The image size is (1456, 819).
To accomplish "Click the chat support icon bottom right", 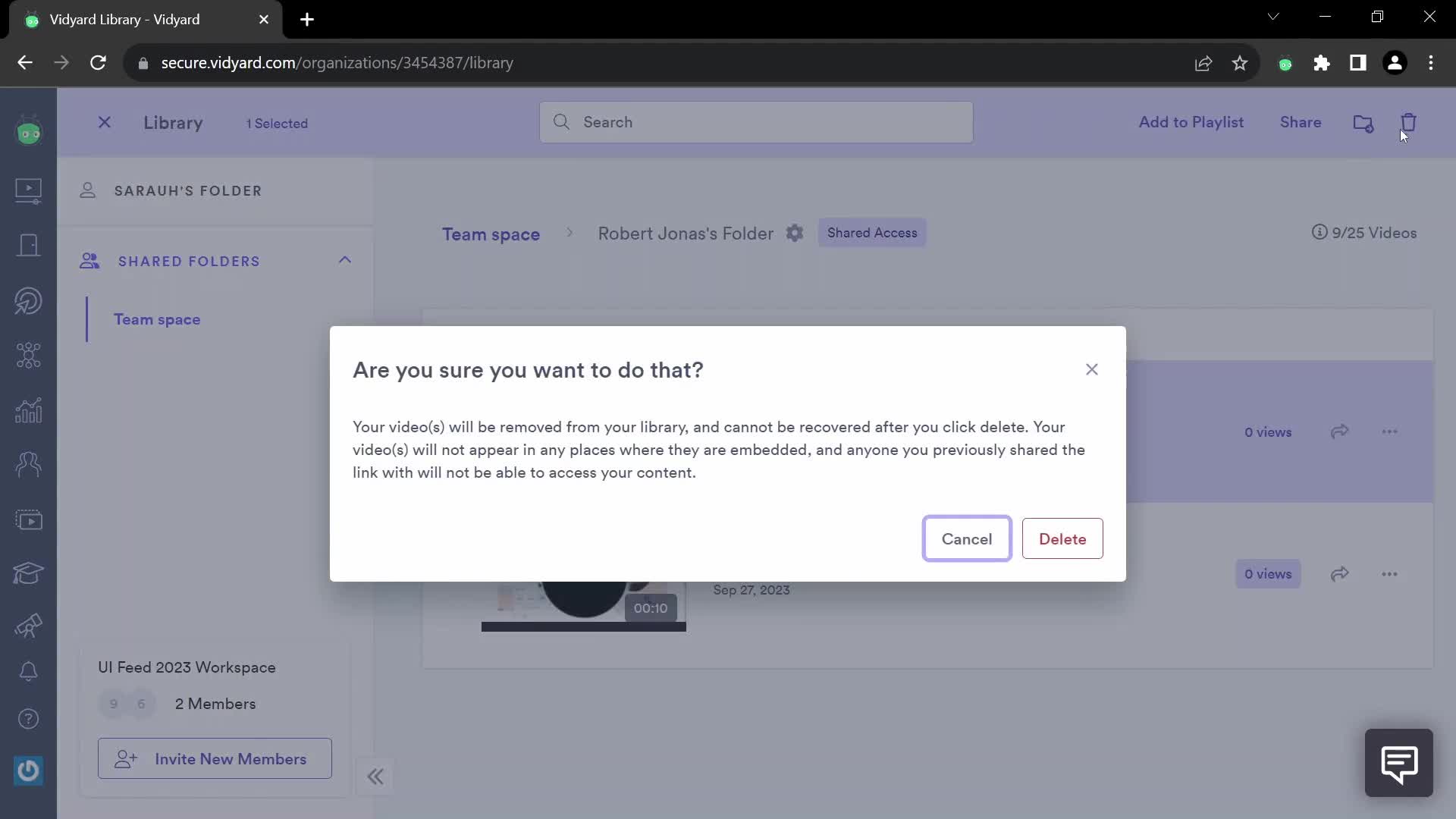I will coord(1399,763).
